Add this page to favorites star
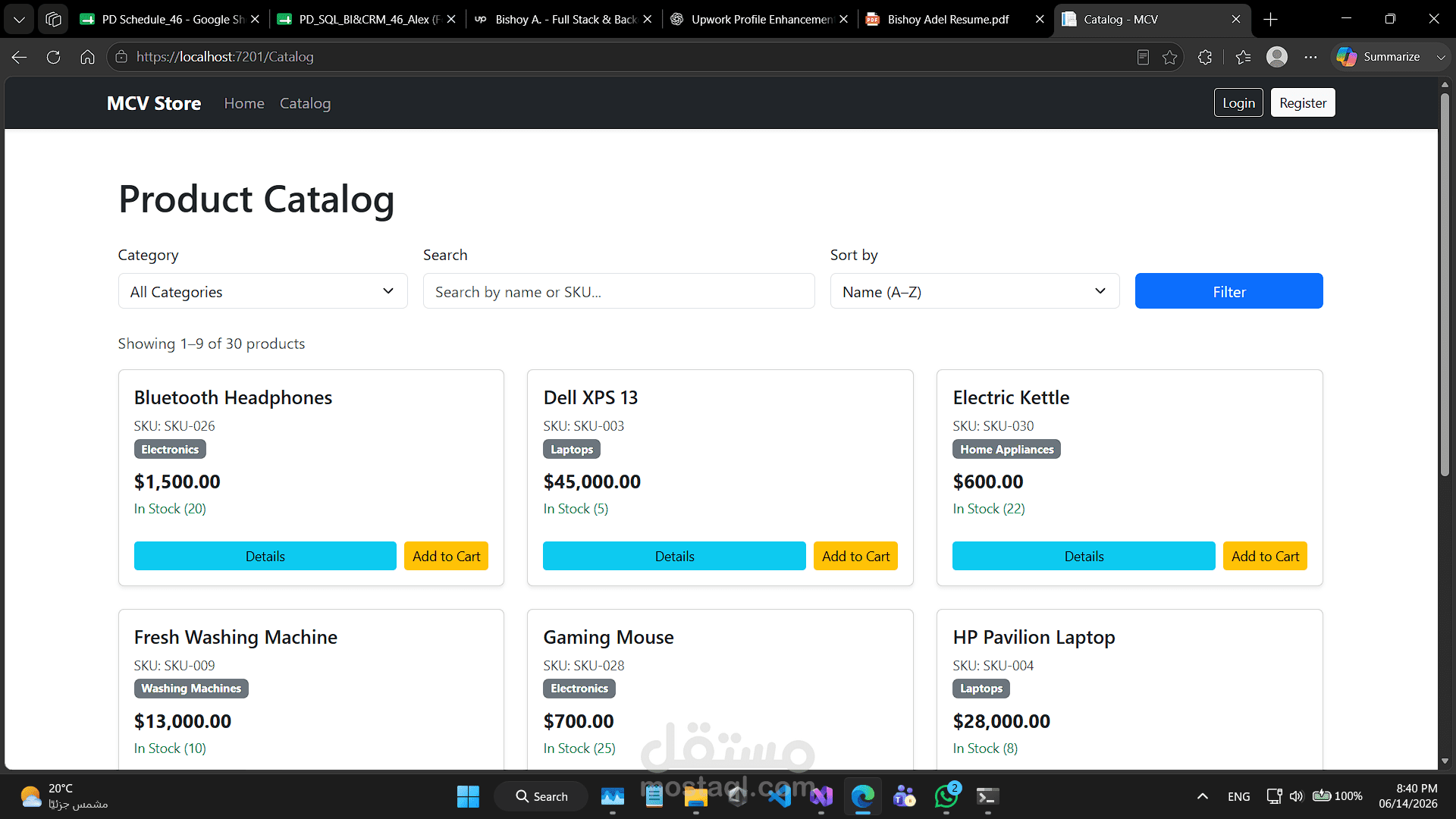 (x=1169, y=57)
